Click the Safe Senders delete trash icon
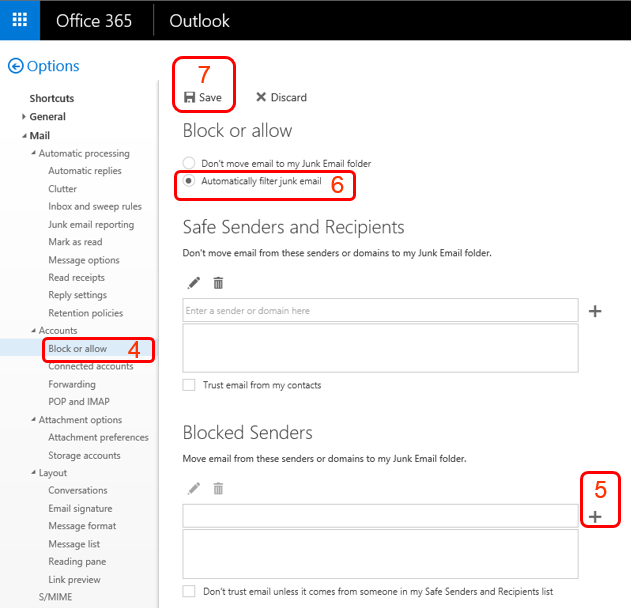This screenshot has height=608, width=631. (218, 283)
